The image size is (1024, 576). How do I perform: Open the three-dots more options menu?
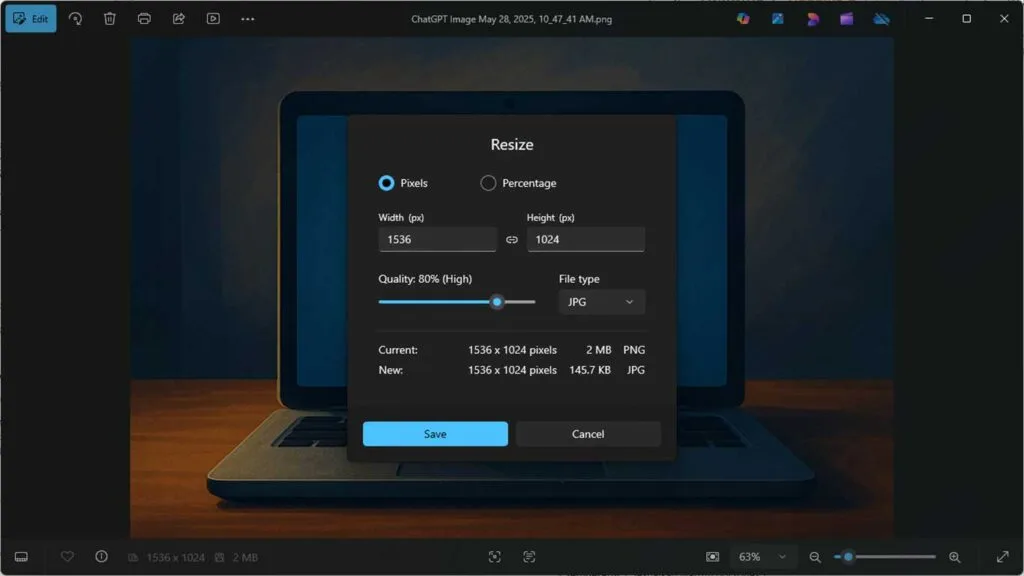point(248,19)
